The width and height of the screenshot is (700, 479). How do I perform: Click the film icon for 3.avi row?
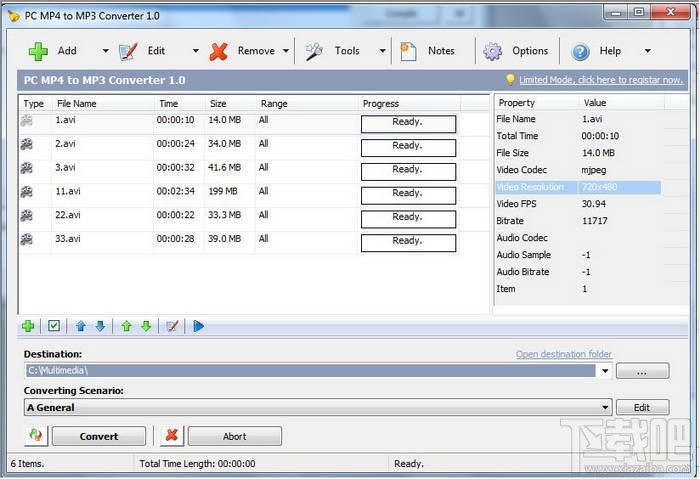click(27, 168)
